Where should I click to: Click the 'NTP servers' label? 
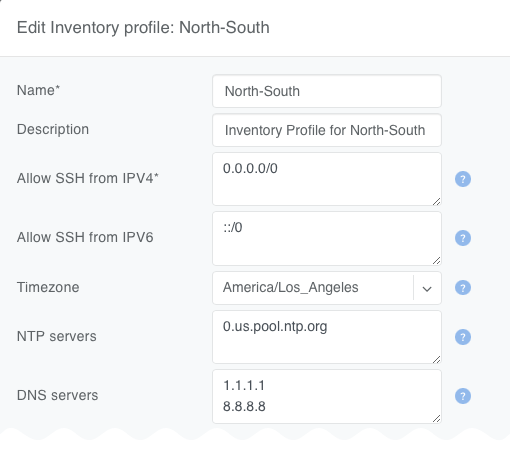[x=56, y=336]
